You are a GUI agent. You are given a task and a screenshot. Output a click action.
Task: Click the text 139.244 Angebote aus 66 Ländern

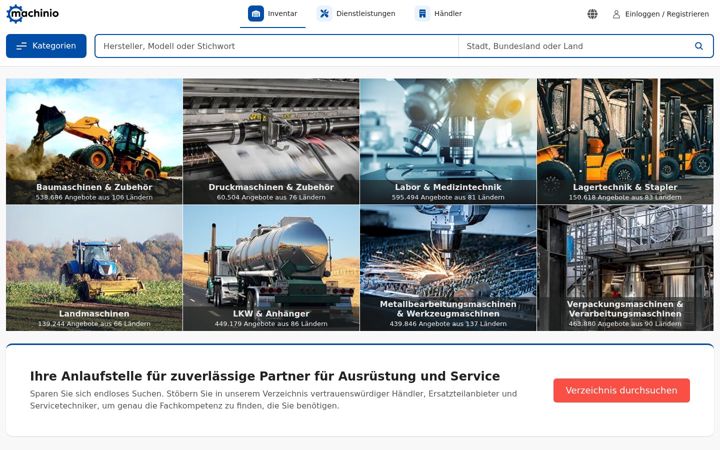pos(94,324)
